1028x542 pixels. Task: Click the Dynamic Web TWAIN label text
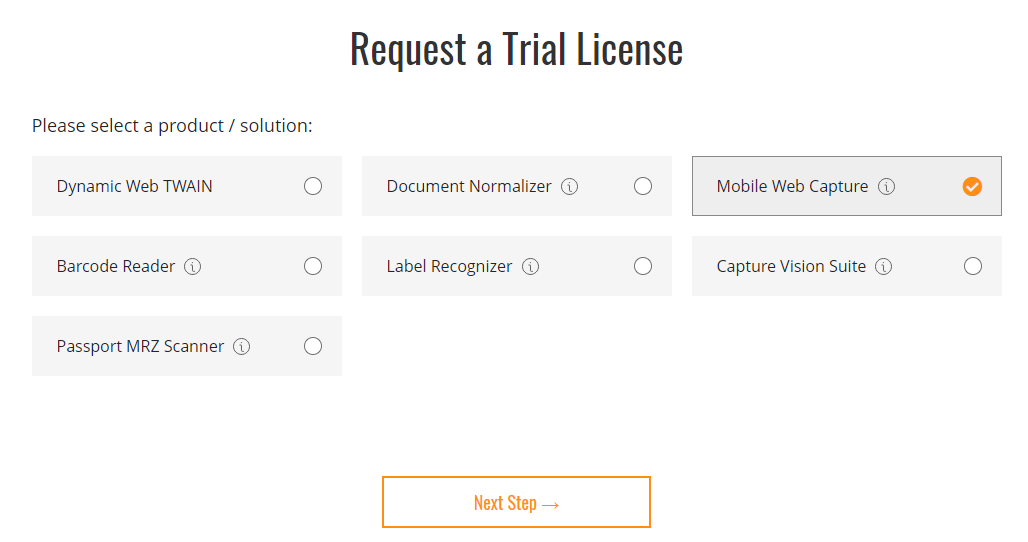point(134,186)
